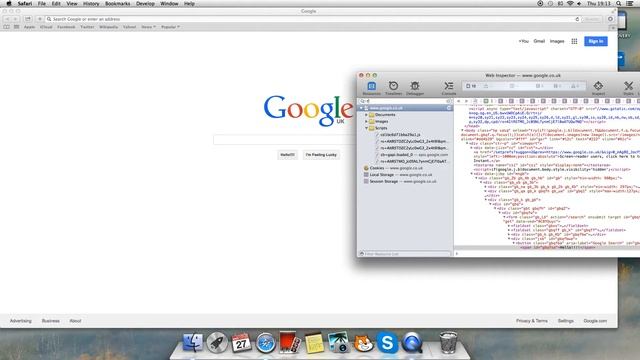Viewport: 640px width, 360px height.
Task: Open the Images link on Google header
Action: click(x=557, y=41)
